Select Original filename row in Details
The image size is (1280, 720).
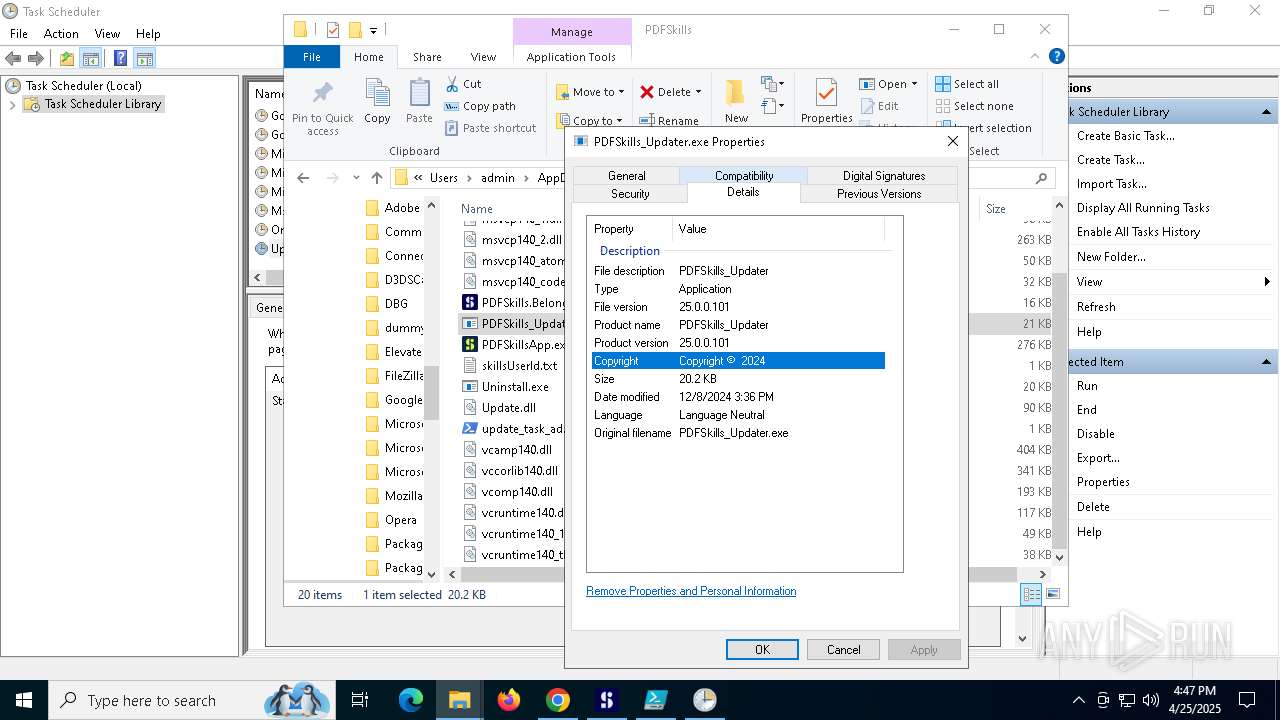click(738, 433)
